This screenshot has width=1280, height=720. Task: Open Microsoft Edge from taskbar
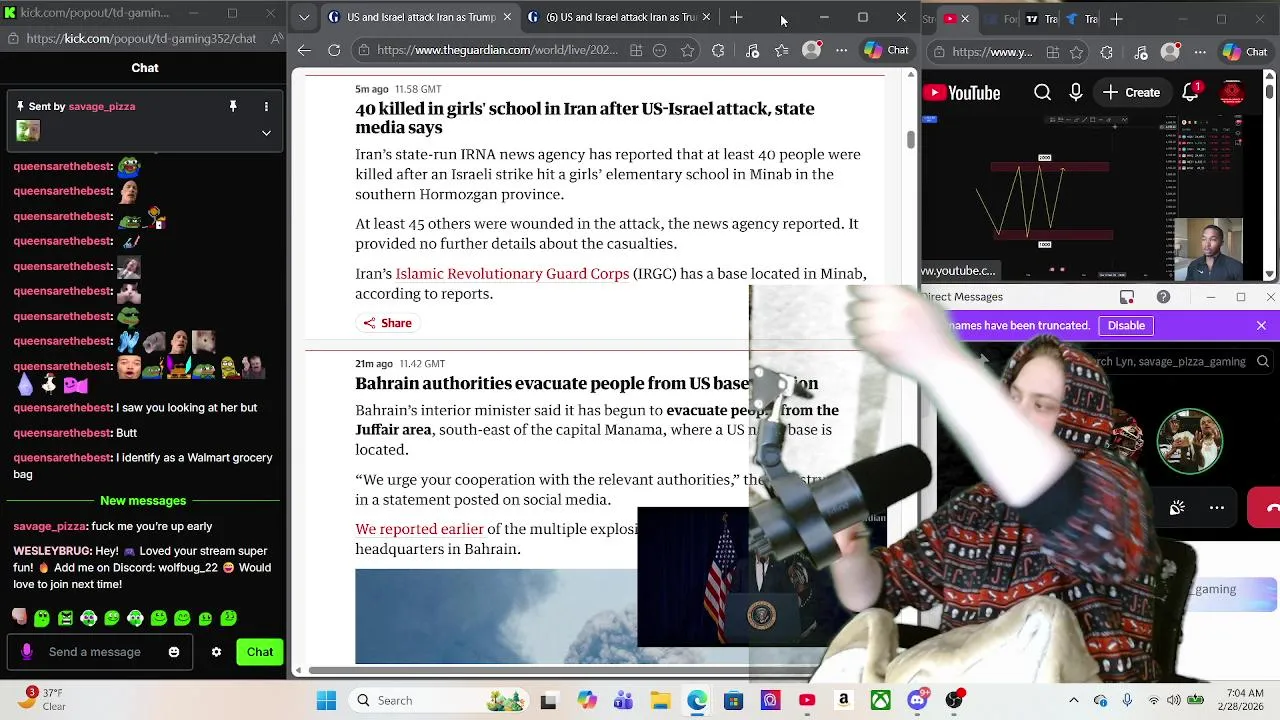pyautogui.click(x=697, y=700)
